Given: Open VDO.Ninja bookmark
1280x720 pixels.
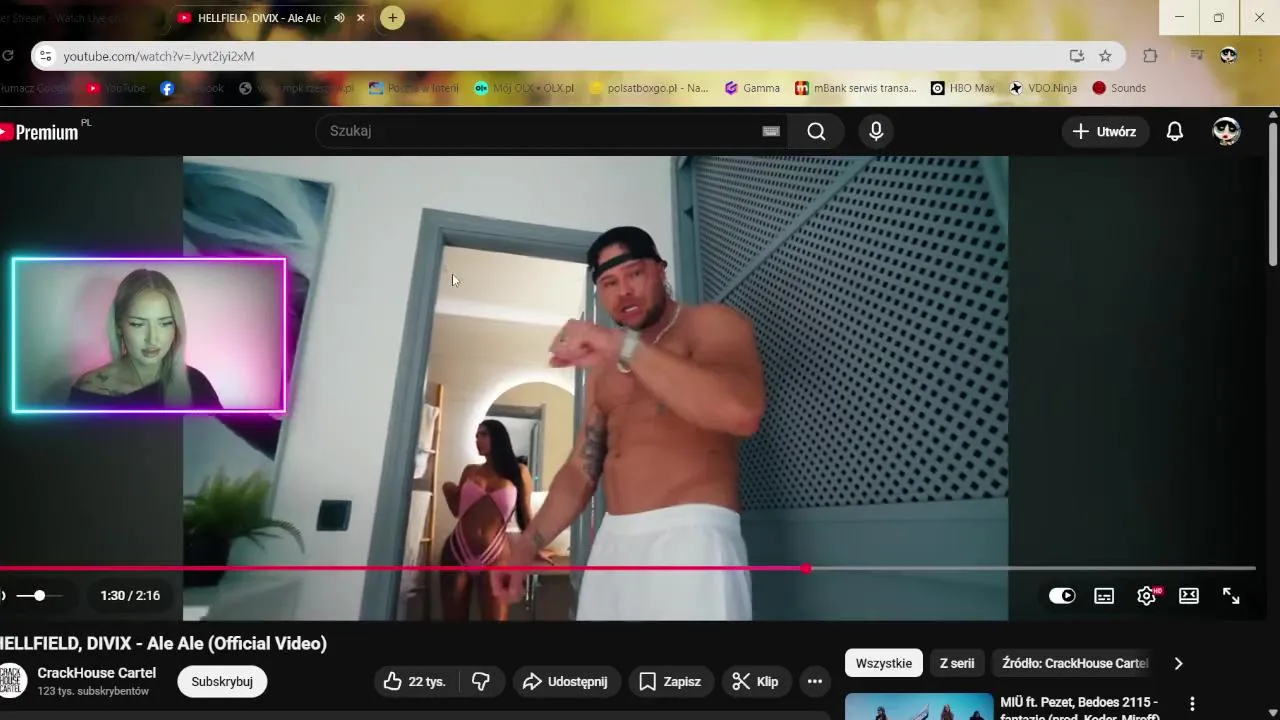Looking at the screenshot, I should (x=1043, y=88).
